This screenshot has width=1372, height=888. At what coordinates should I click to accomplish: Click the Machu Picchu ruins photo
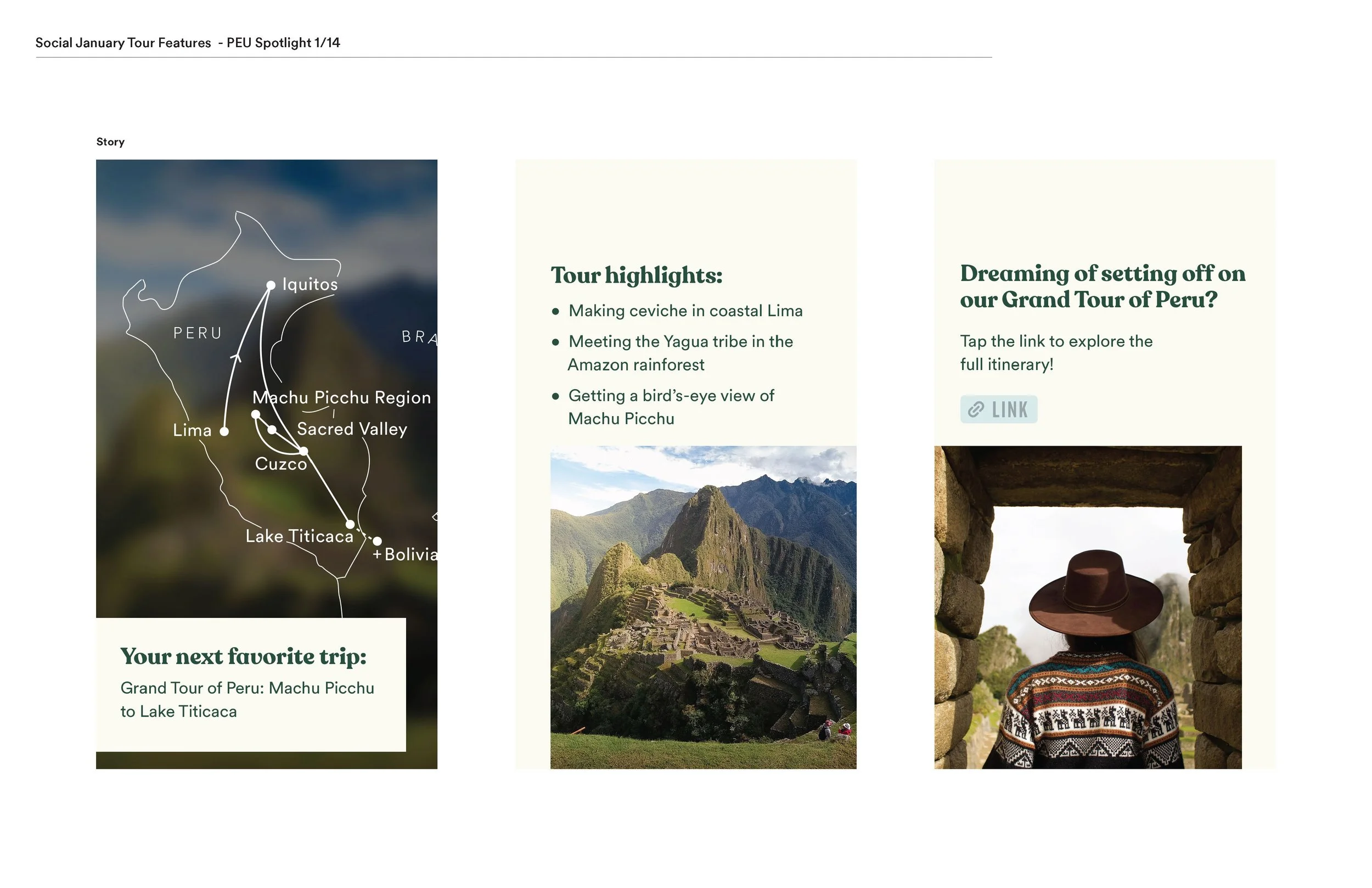click(702, 606)
